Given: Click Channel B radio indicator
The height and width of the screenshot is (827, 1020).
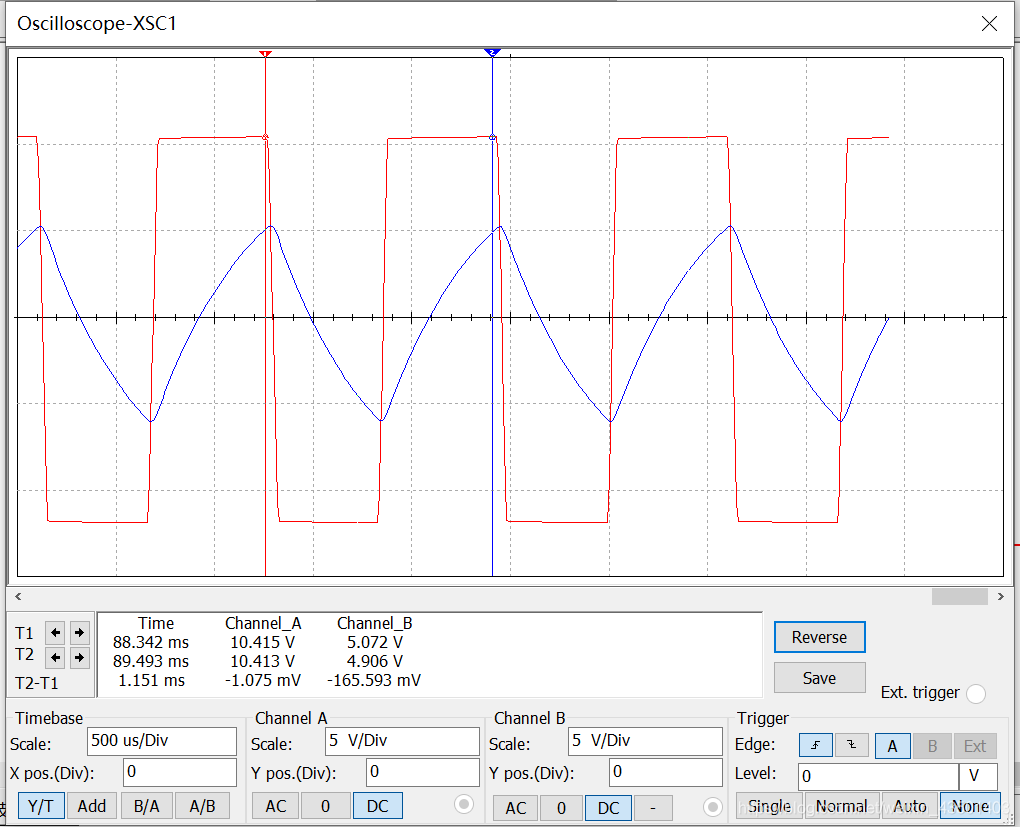Looking at the screenshot, I should pyautogui.click(x=712, y=807).
